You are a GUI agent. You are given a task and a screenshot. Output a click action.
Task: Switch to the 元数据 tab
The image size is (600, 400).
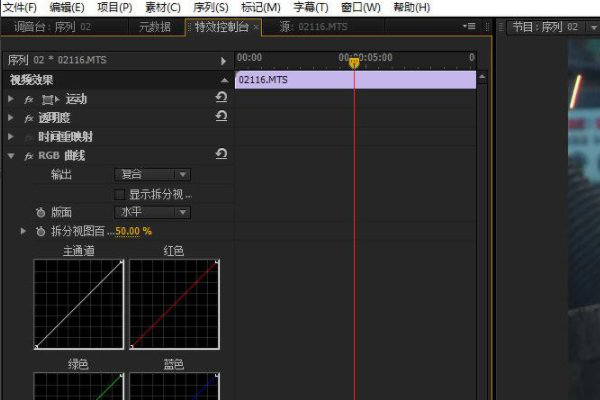155,27
